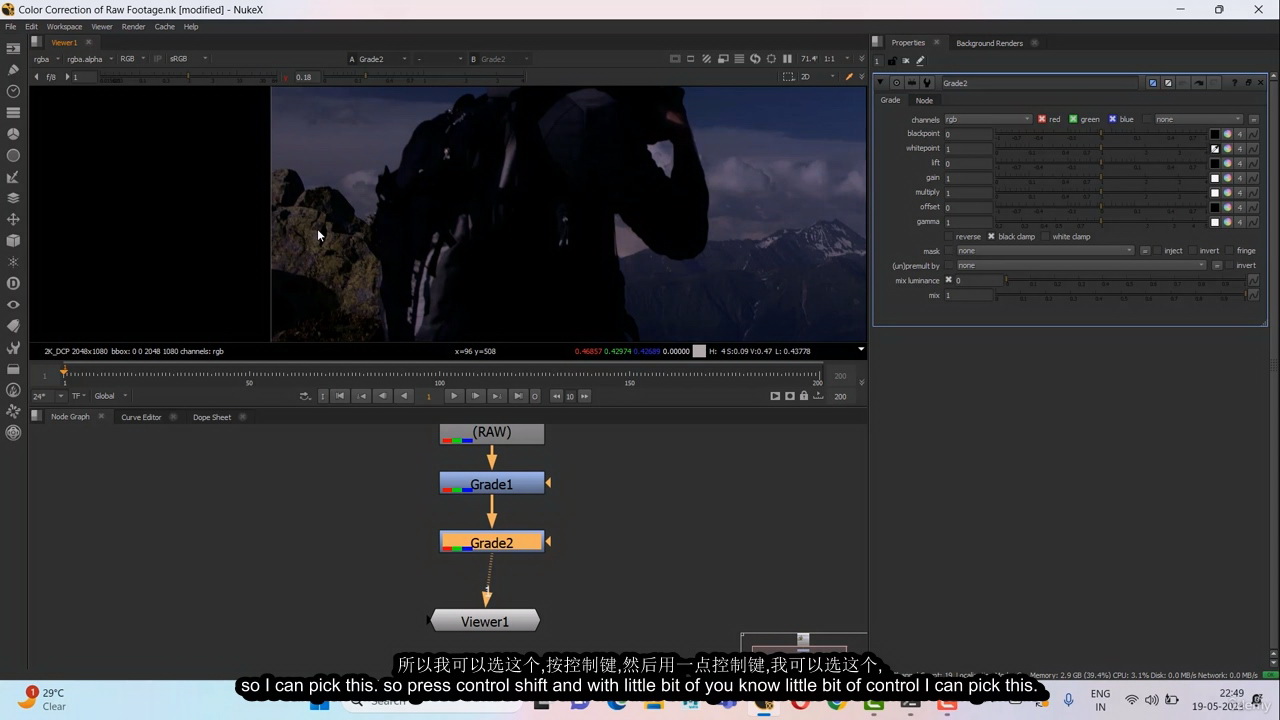Image resolution: width=1280 pixels, height=720 pixels.
Task: Toggle the blue channel checkbox
Action: click(1112, 119)
